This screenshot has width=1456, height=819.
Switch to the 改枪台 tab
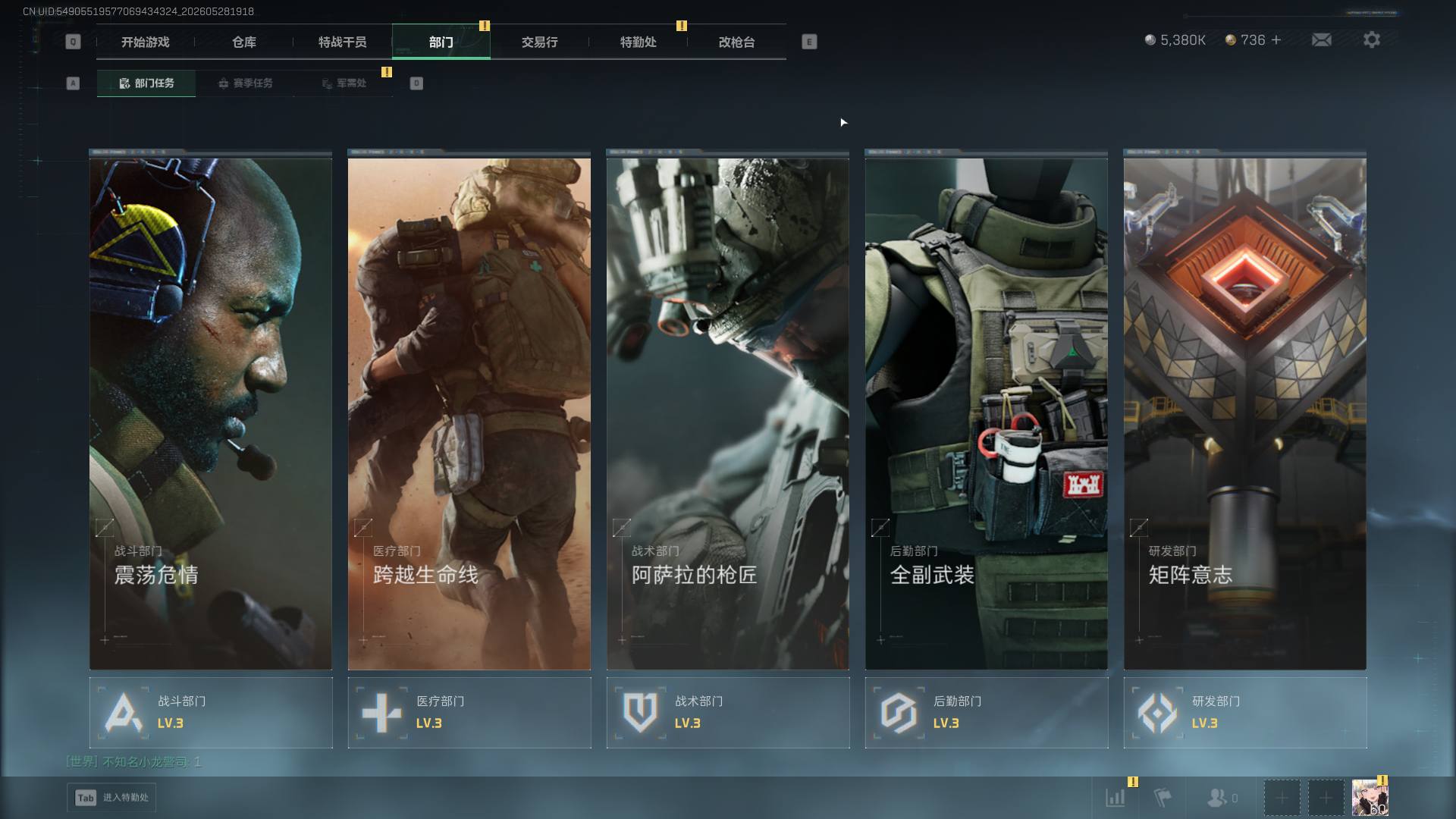point(737,42)
